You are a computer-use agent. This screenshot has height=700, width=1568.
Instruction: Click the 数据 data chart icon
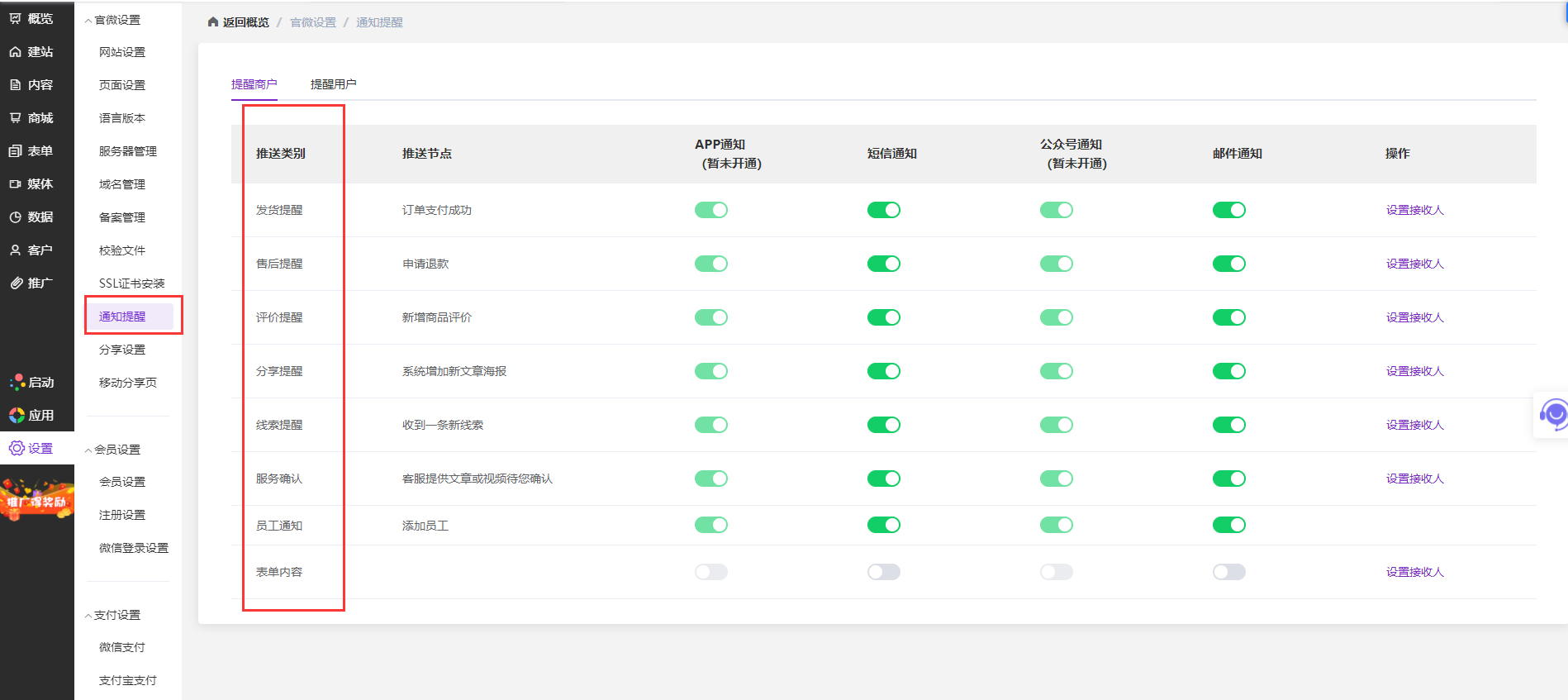pyautogui.click(x=16, y=217)
